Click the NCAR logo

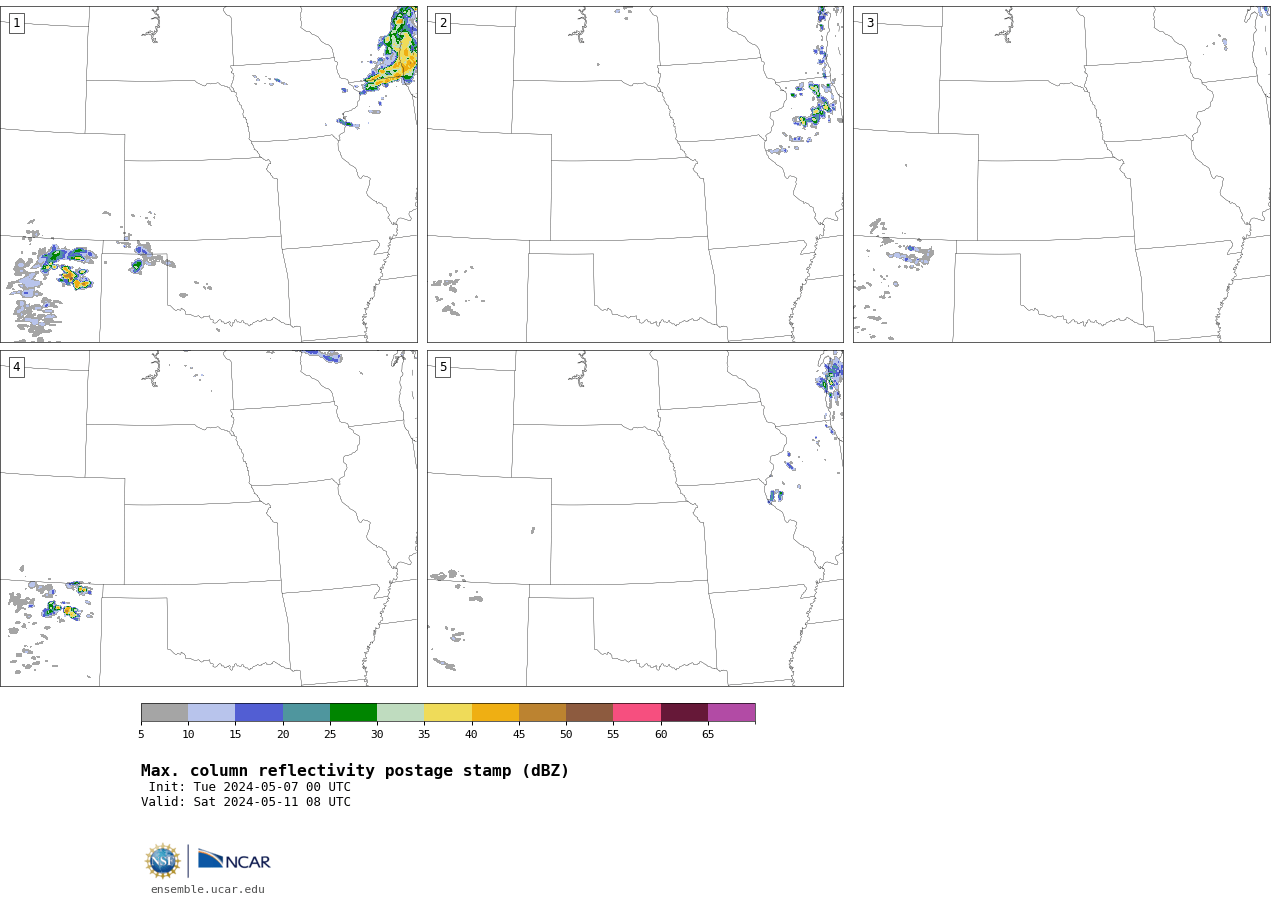tap(234, 860)
